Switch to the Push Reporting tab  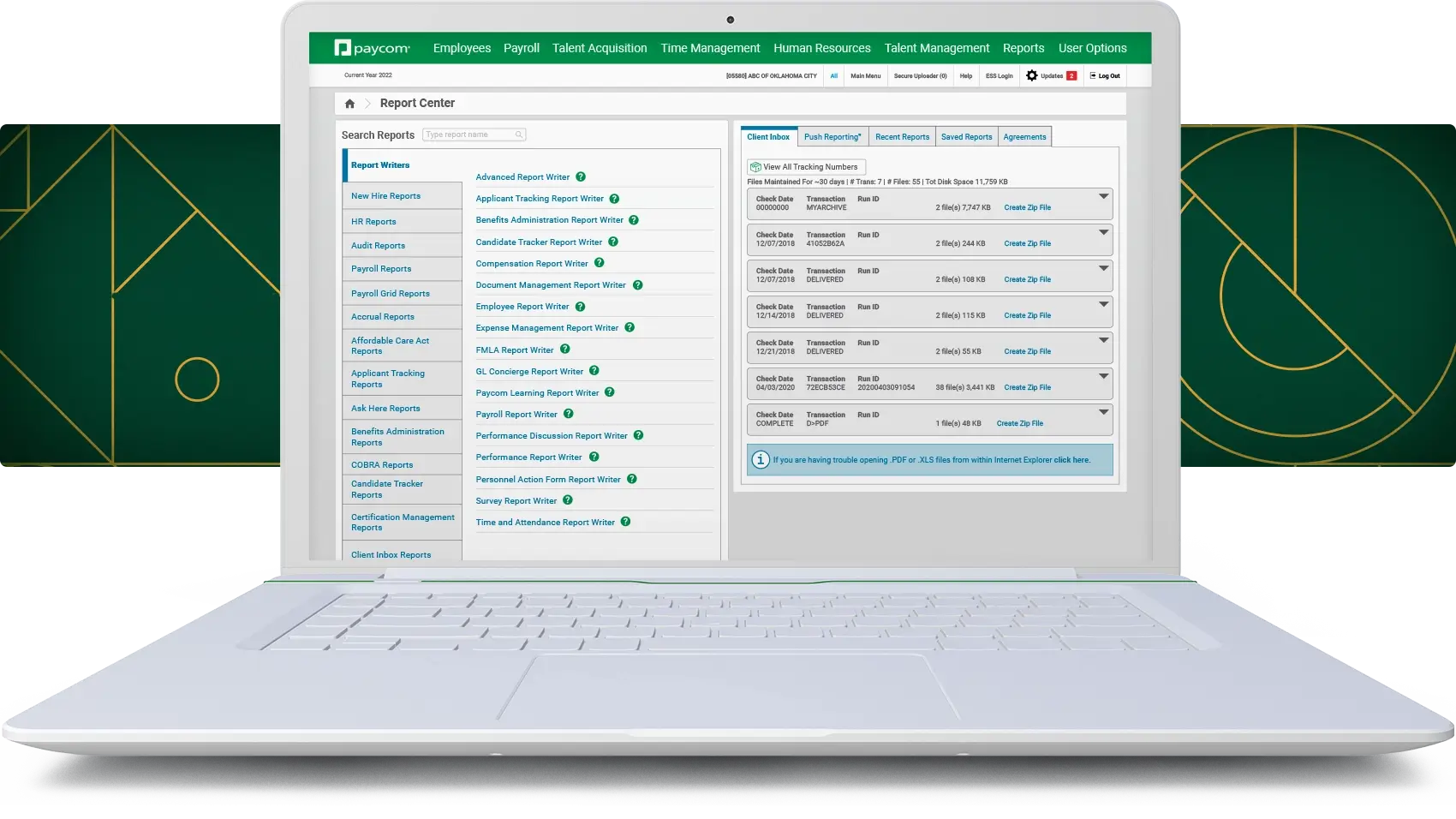click(x=832, y=137)
